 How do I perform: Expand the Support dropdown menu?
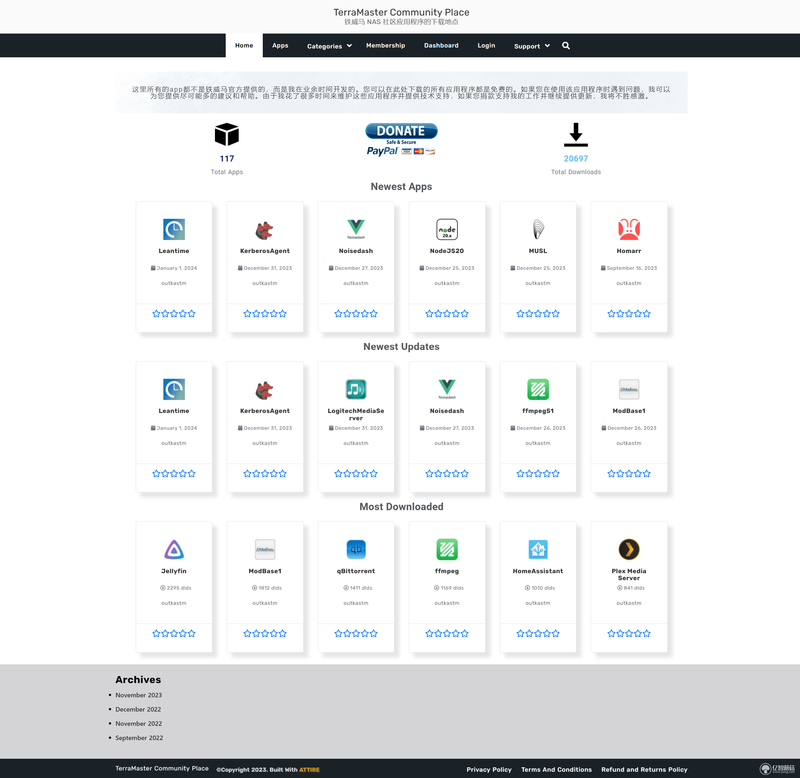532,46
